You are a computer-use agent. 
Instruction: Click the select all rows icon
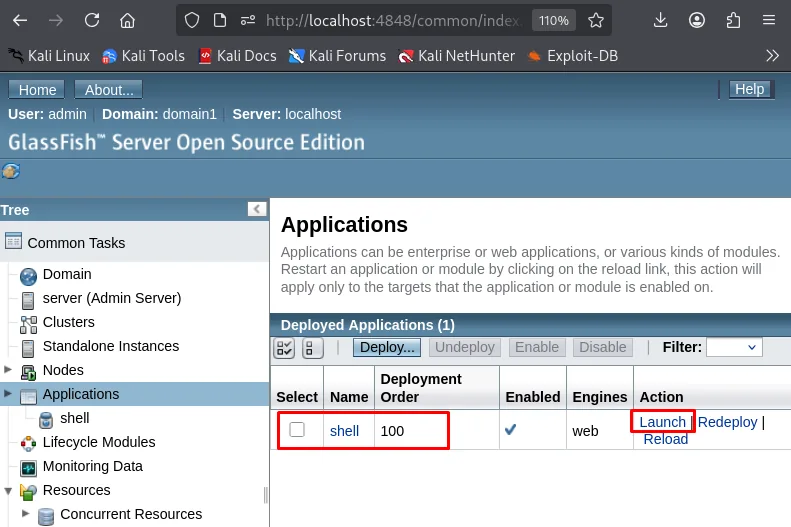(x=284, y=348)
